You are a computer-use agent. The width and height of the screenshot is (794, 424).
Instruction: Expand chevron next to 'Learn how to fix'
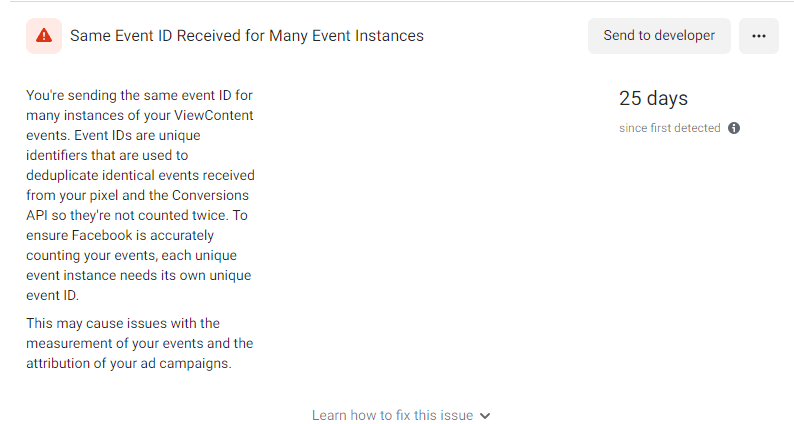[485, 415]
